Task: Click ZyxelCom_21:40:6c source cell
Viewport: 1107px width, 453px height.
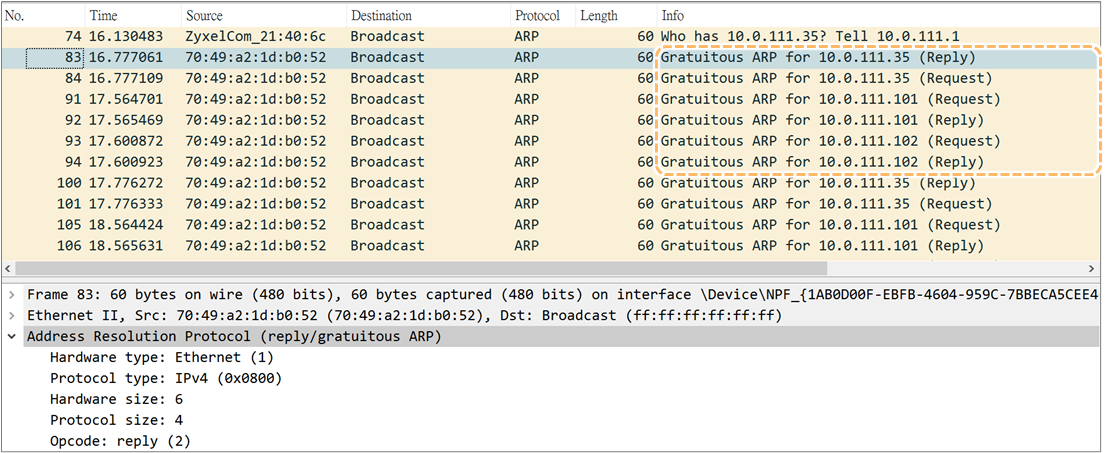Action: coord(256,36)
